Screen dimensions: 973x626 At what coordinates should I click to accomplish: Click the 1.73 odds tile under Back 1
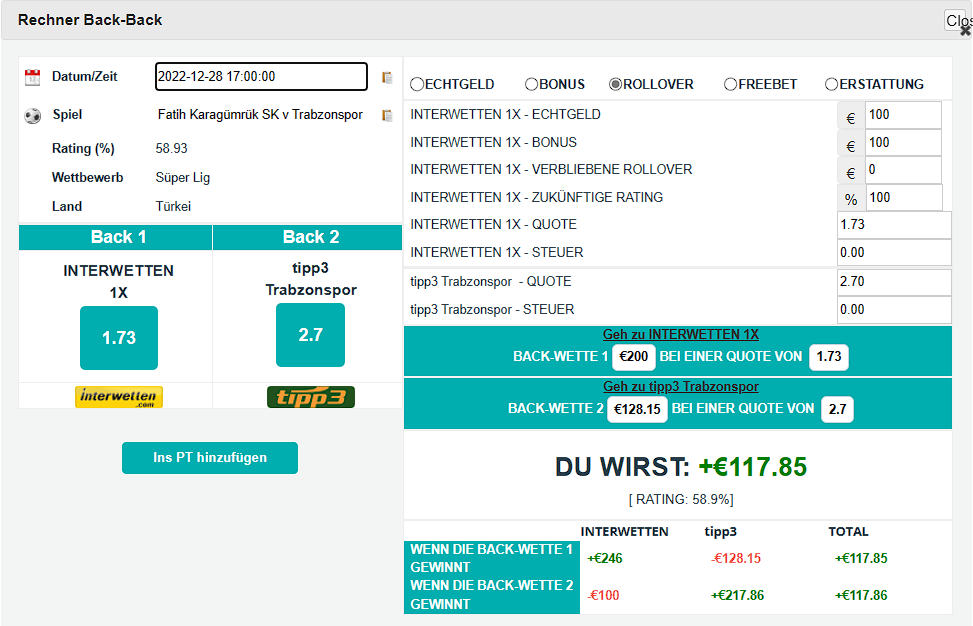(119, 338)
